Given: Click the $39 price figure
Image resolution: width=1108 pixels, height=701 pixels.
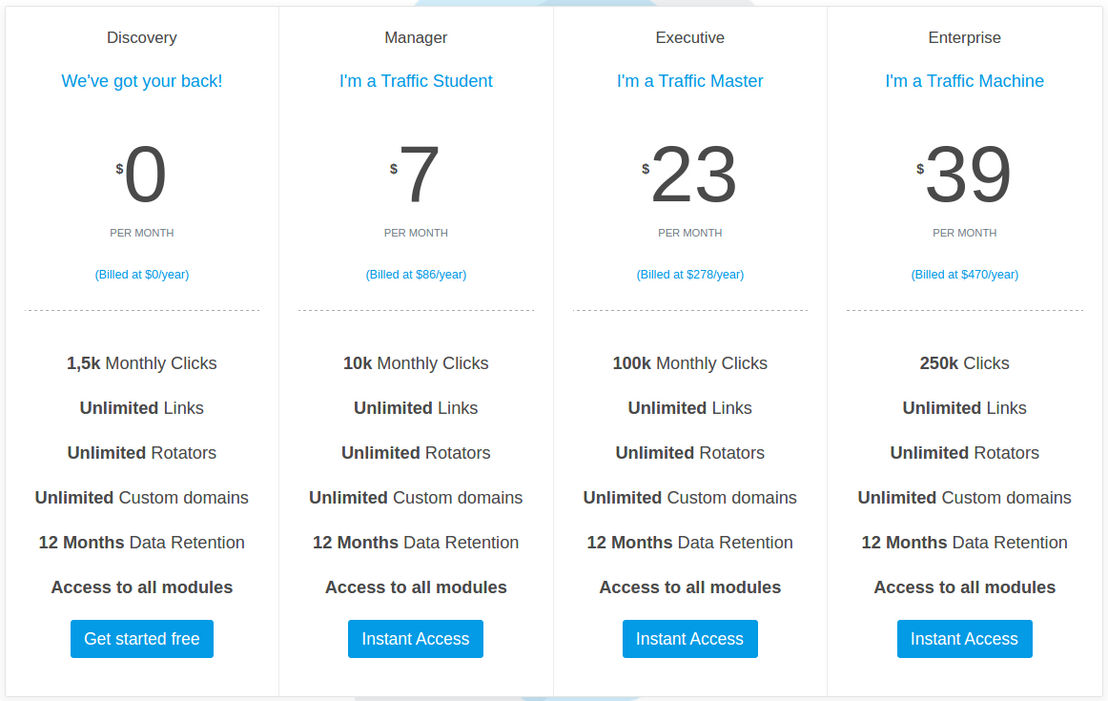Looking at the screenshot, I should coord(965,174).
